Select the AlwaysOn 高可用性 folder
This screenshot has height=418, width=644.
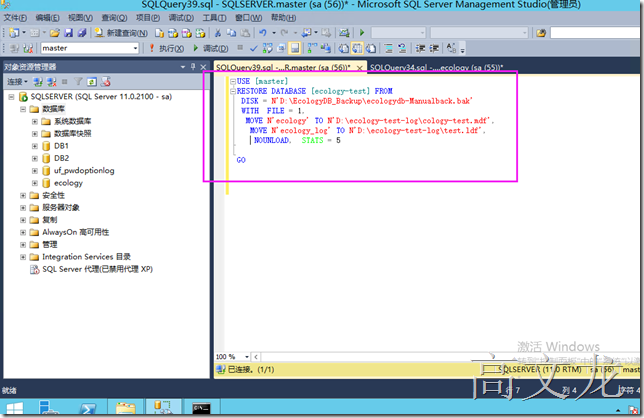76,232
